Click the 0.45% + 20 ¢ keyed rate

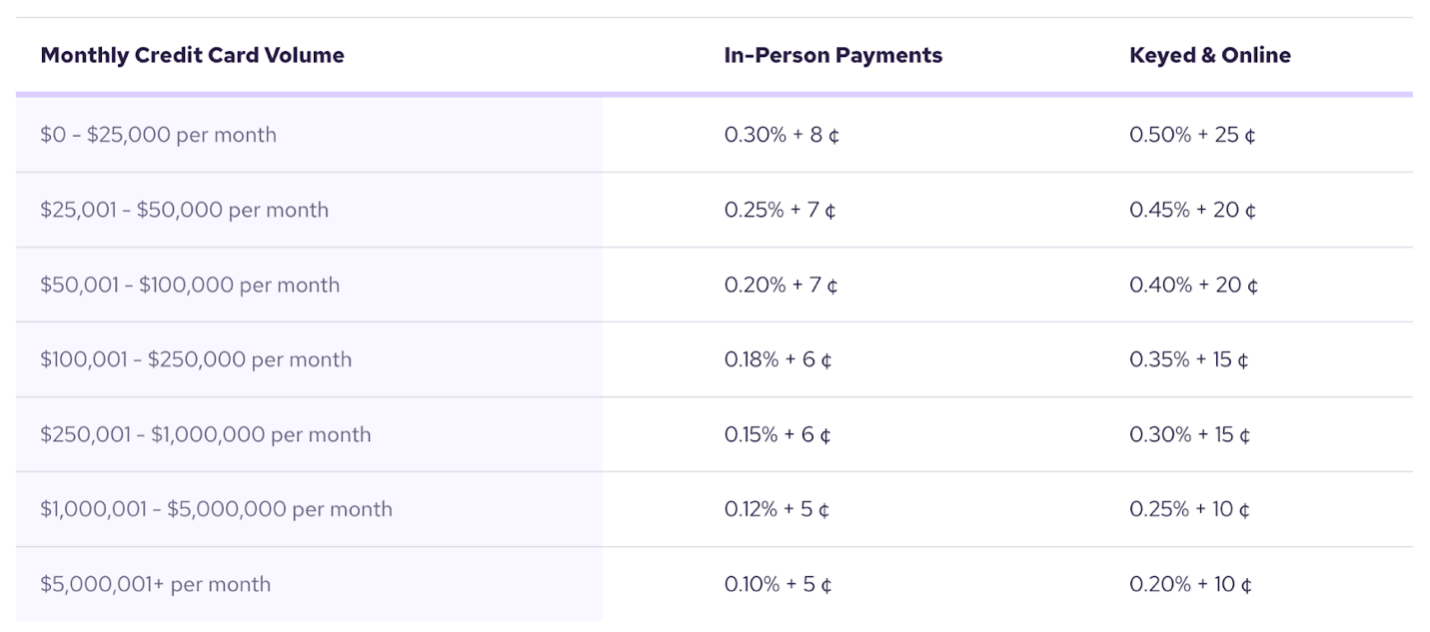click(1193, 210)
